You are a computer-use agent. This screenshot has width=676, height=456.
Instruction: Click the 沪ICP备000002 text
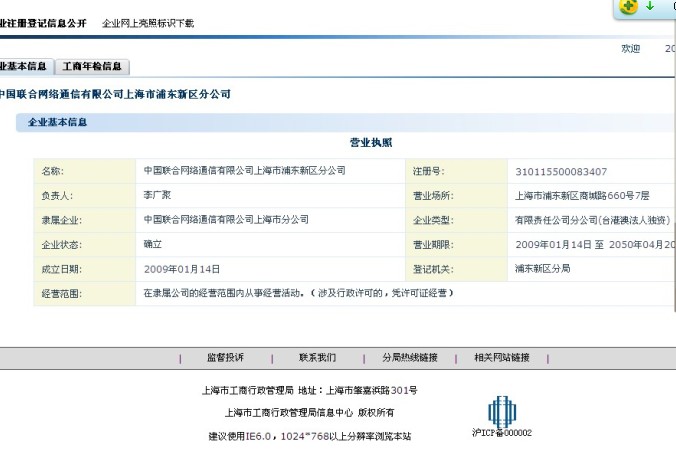[x=502, y=432]
